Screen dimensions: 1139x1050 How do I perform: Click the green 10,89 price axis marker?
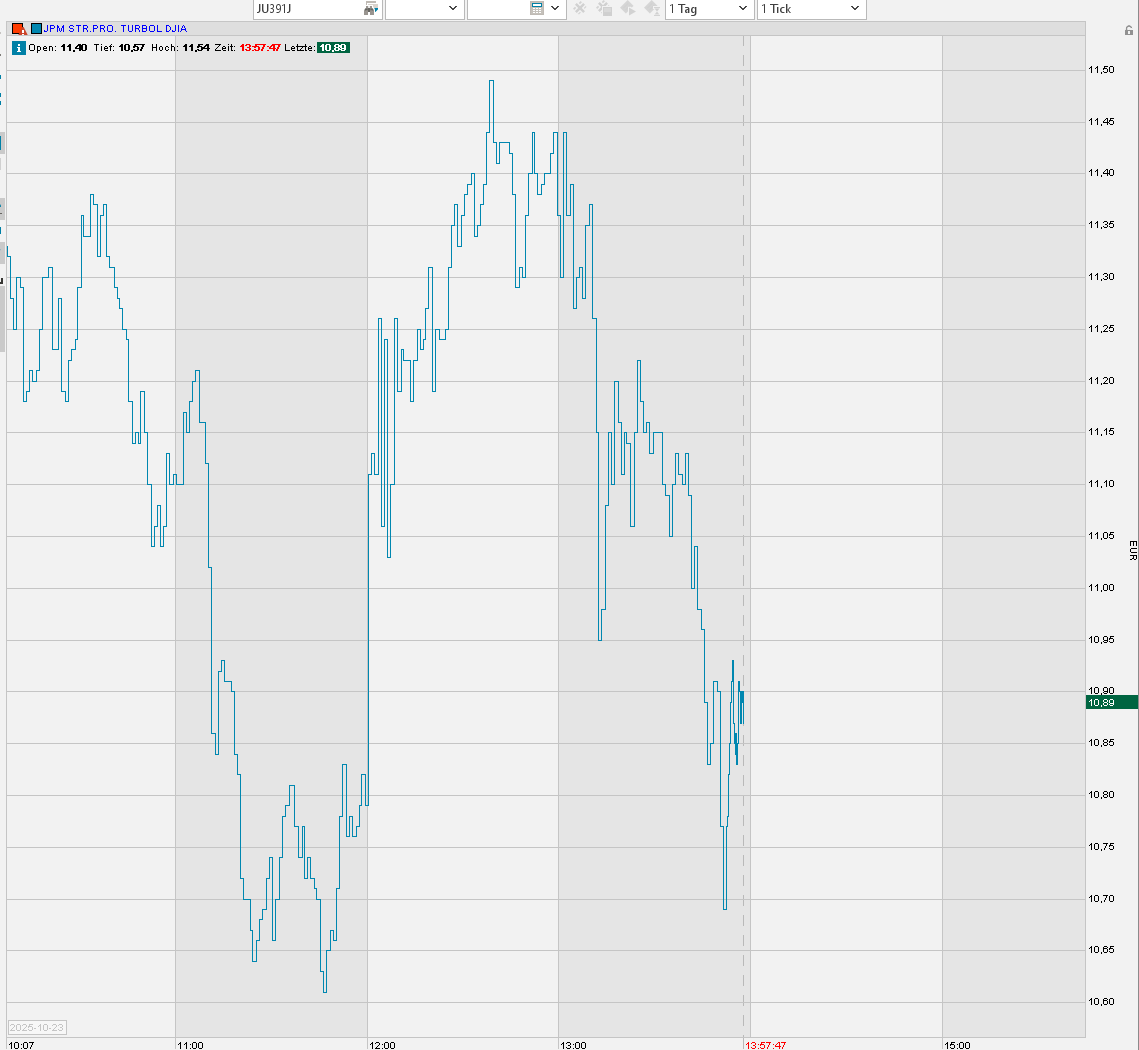1110,703
